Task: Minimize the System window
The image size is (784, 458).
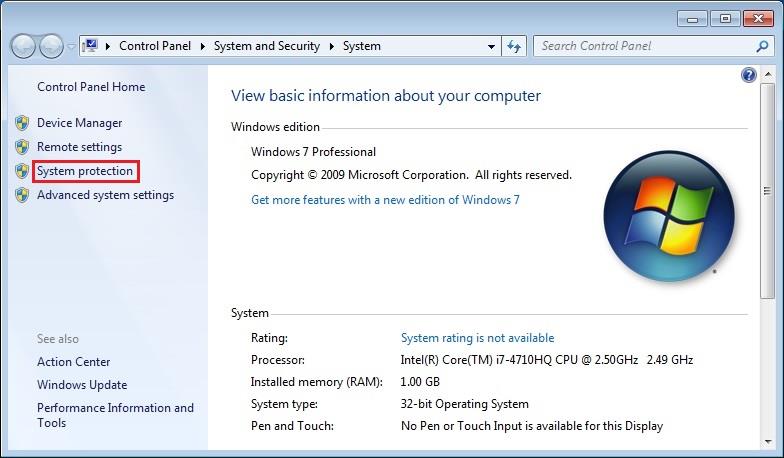Action: coord(692,19)
